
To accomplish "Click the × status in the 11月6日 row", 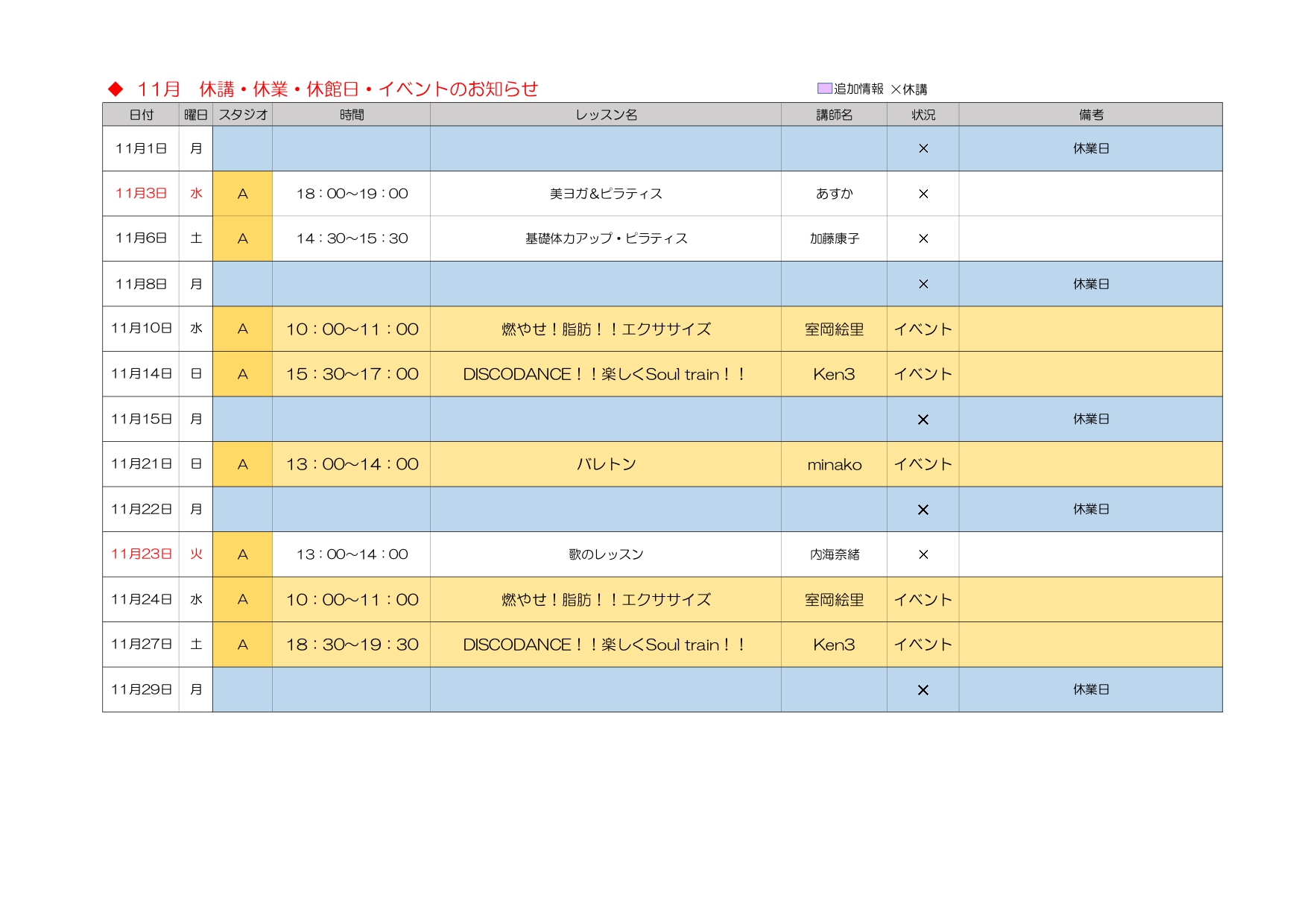I will pyautogui.click(x=923, y=238).
